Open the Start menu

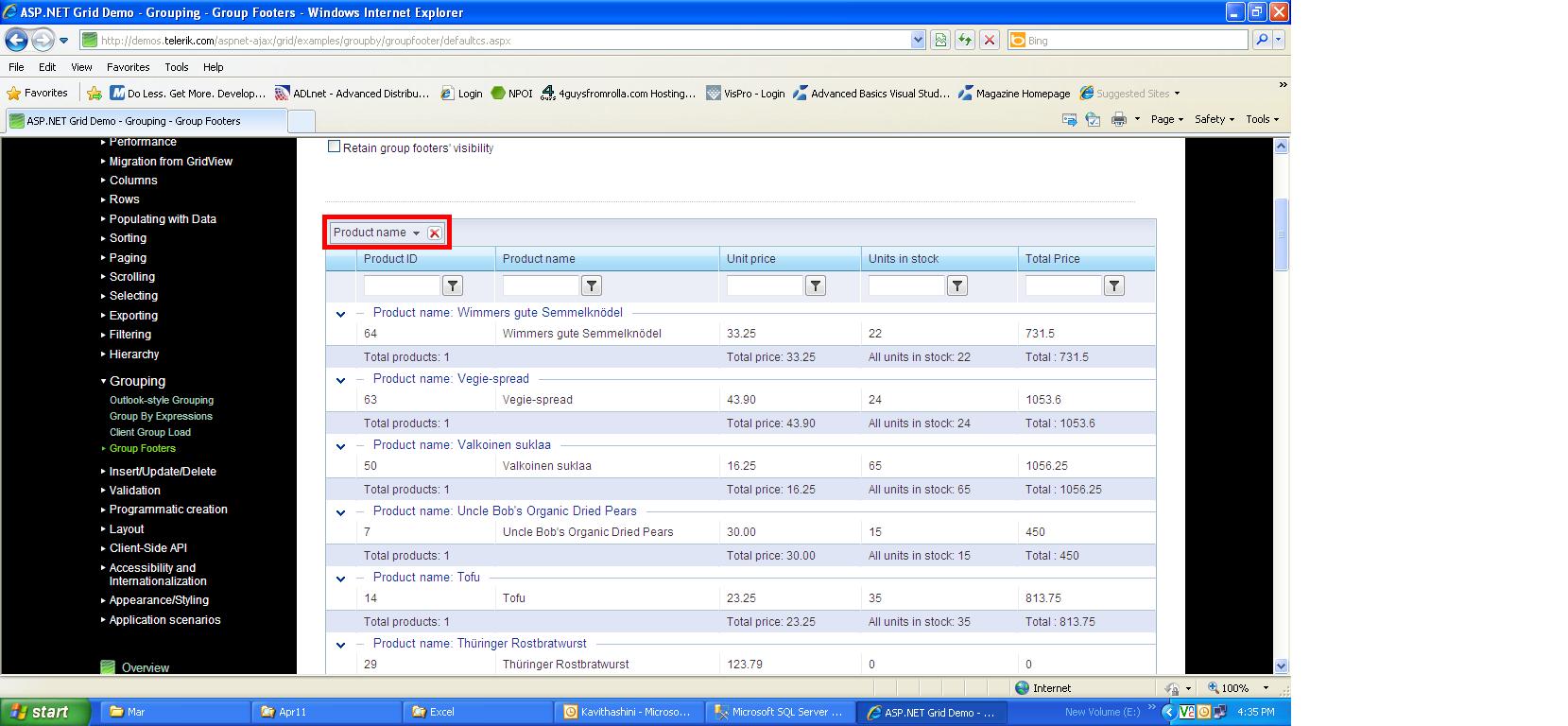click(45, 712)
